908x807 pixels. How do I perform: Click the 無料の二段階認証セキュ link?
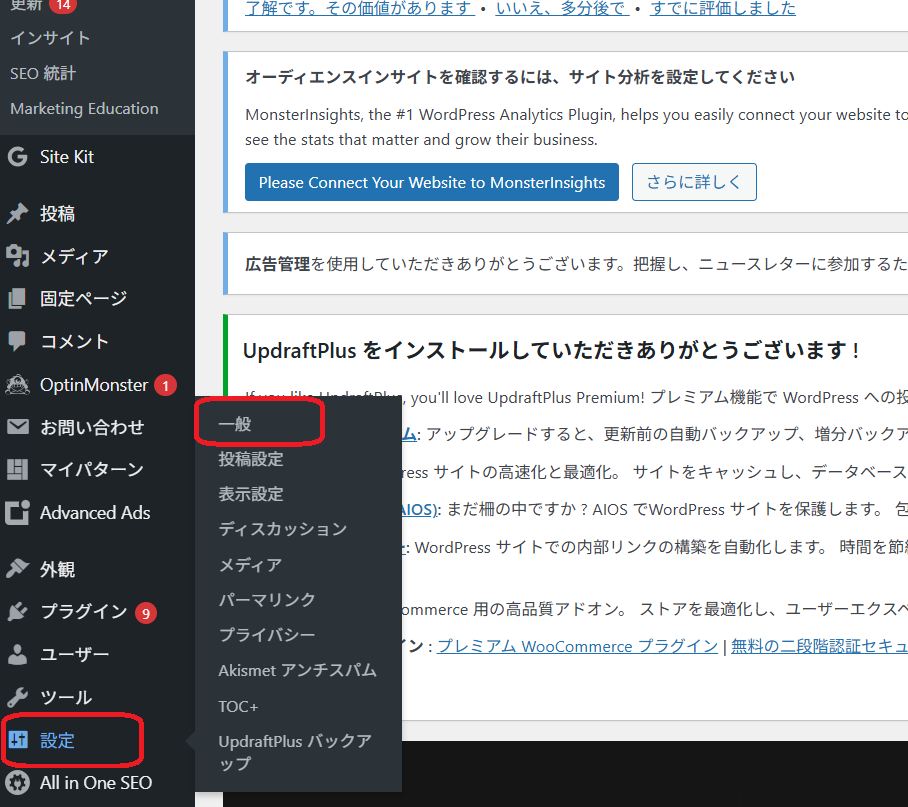pyautogui.click(x=819, y=646)
